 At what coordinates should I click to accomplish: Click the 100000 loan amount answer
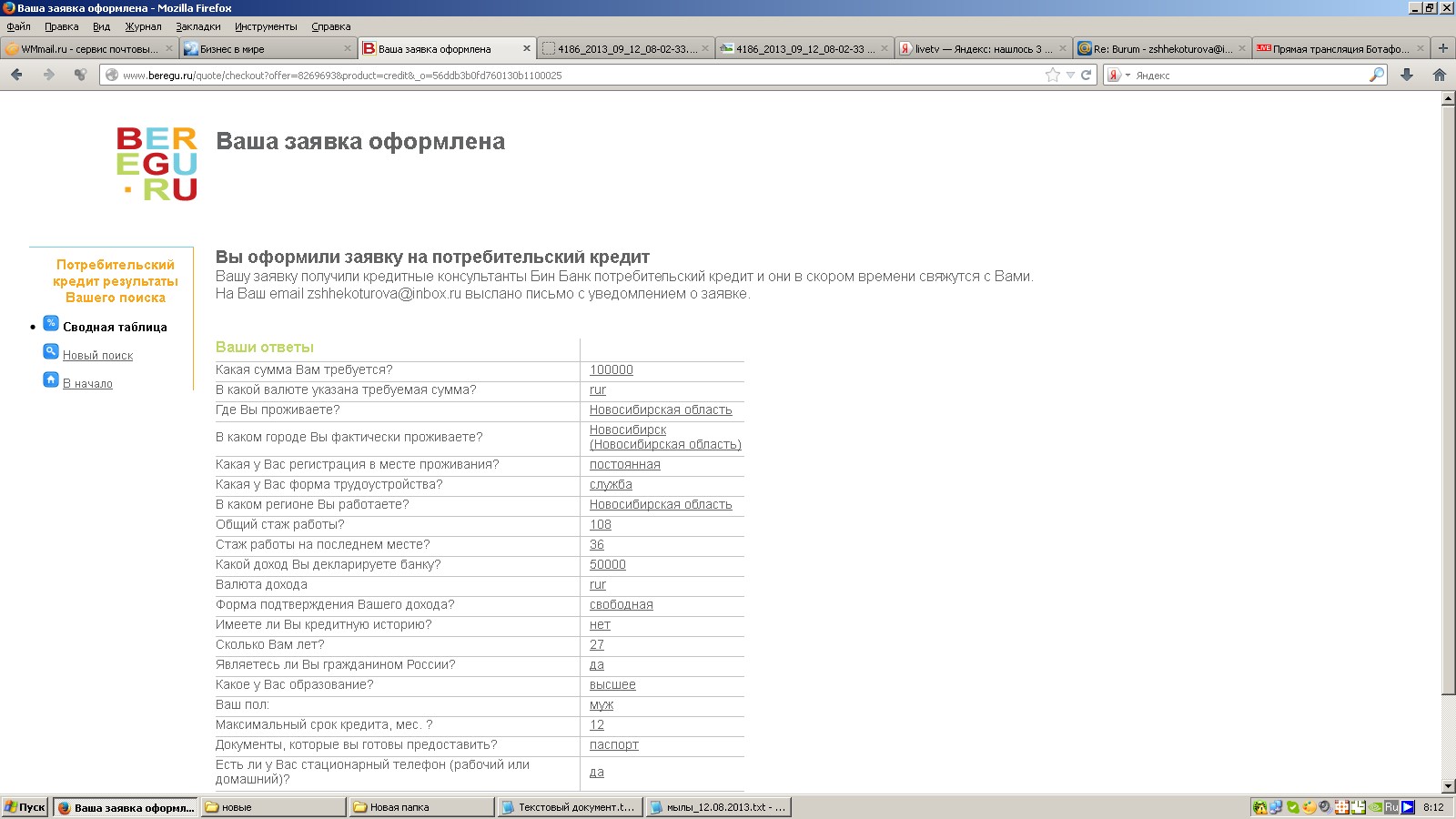pos(612,369)
